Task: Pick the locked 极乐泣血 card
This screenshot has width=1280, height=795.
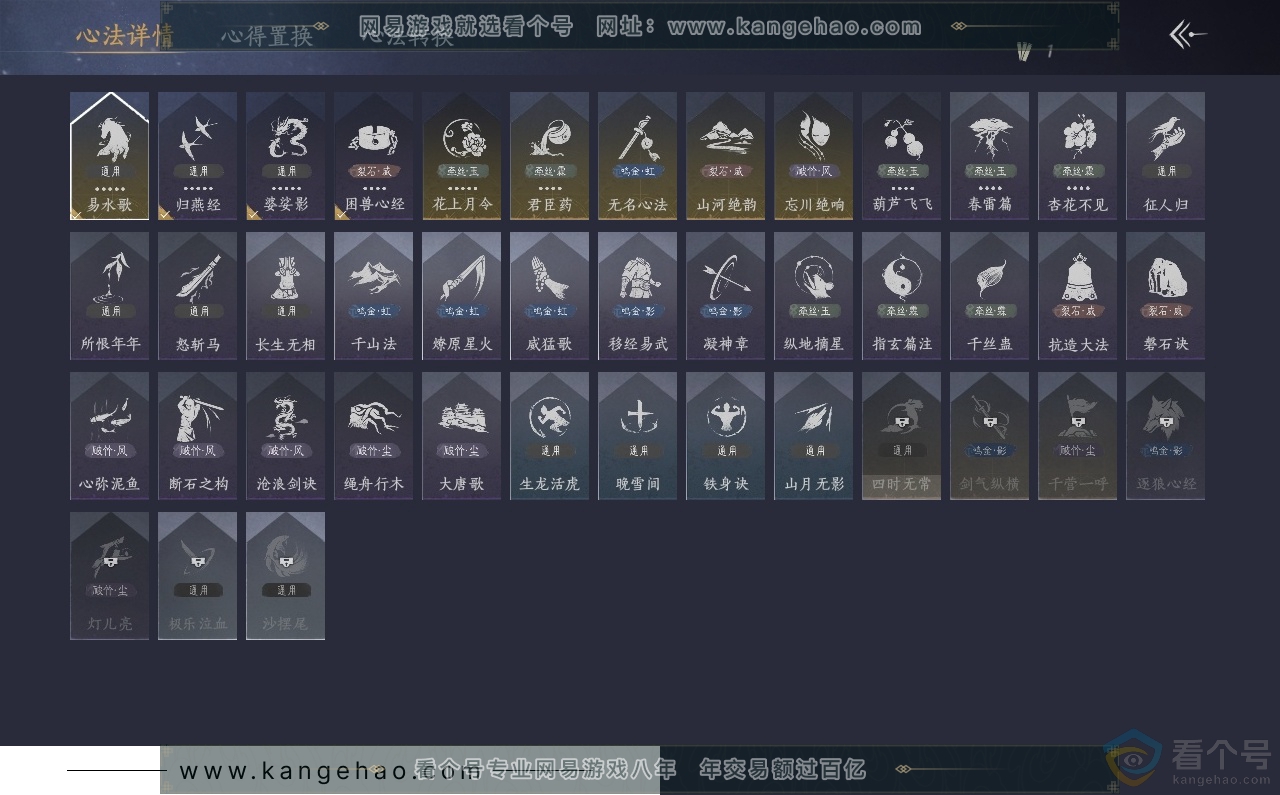Action: point(198,576)
